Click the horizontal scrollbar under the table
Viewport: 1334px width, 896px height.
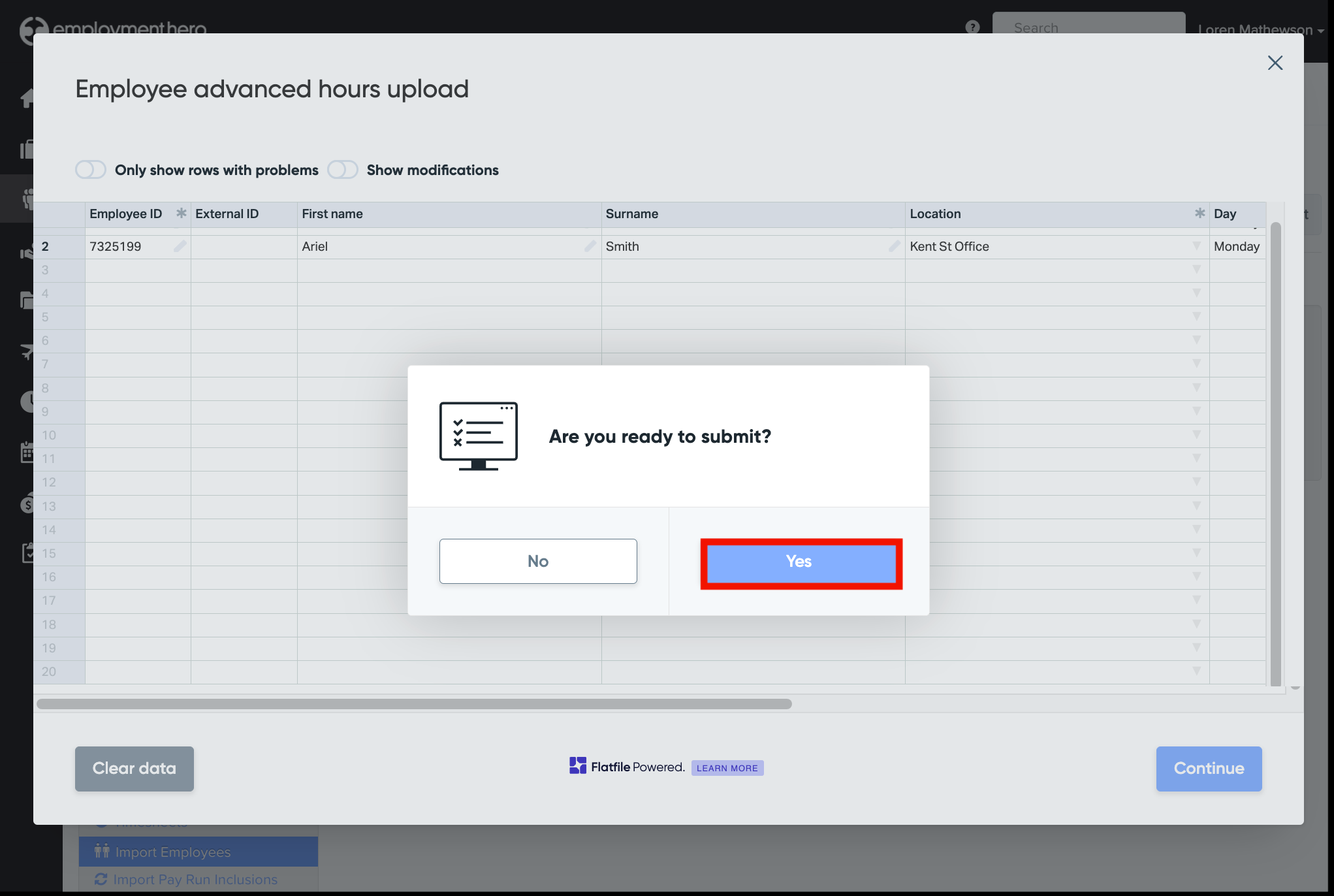414,704
